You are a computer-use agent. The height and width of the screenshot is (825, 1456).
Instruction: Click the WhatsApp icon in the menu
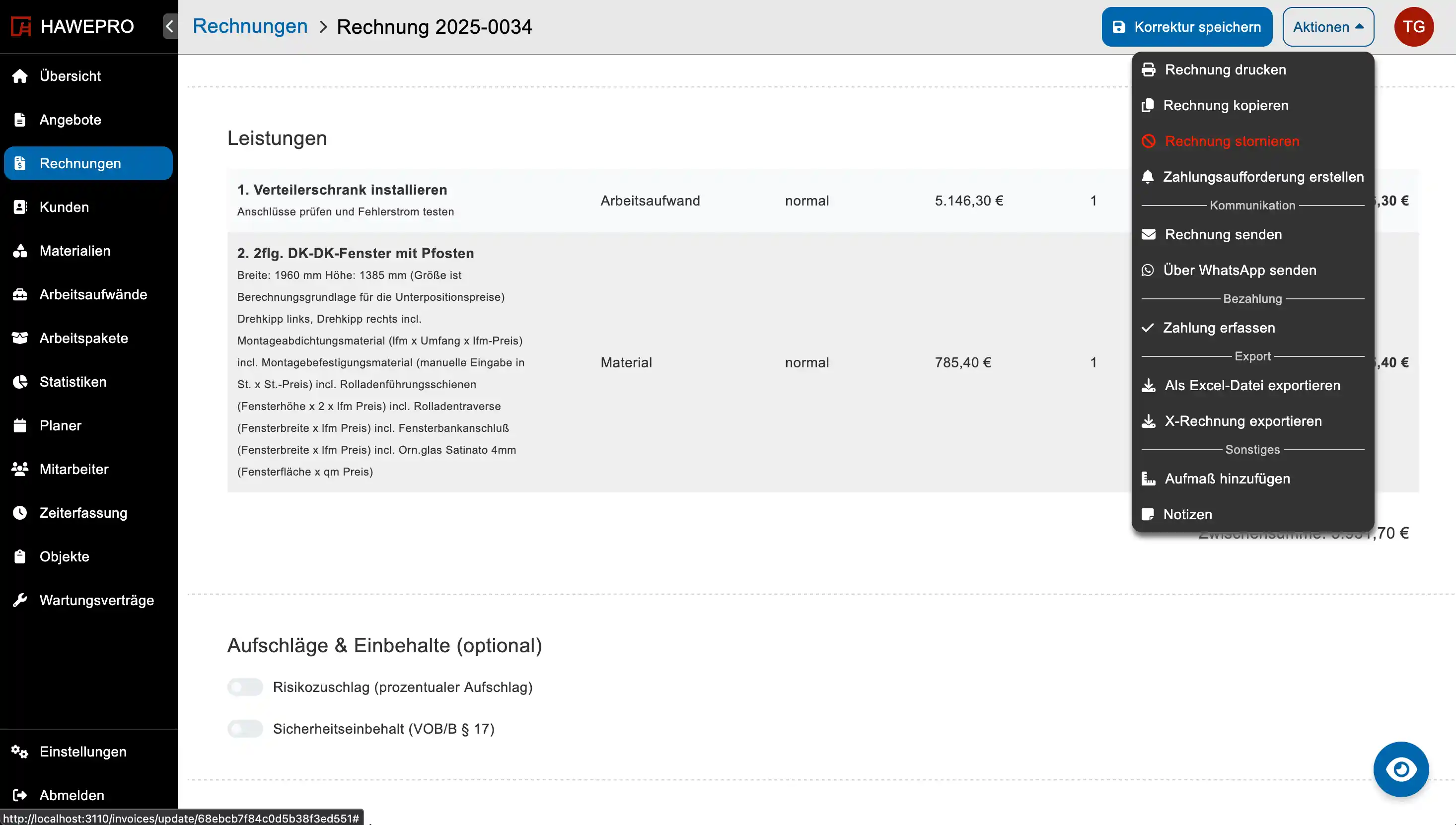point(1148,270)
